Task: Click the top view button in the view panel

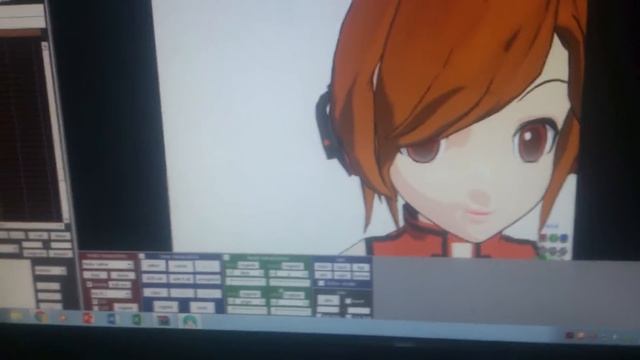Action: (361, 267)
